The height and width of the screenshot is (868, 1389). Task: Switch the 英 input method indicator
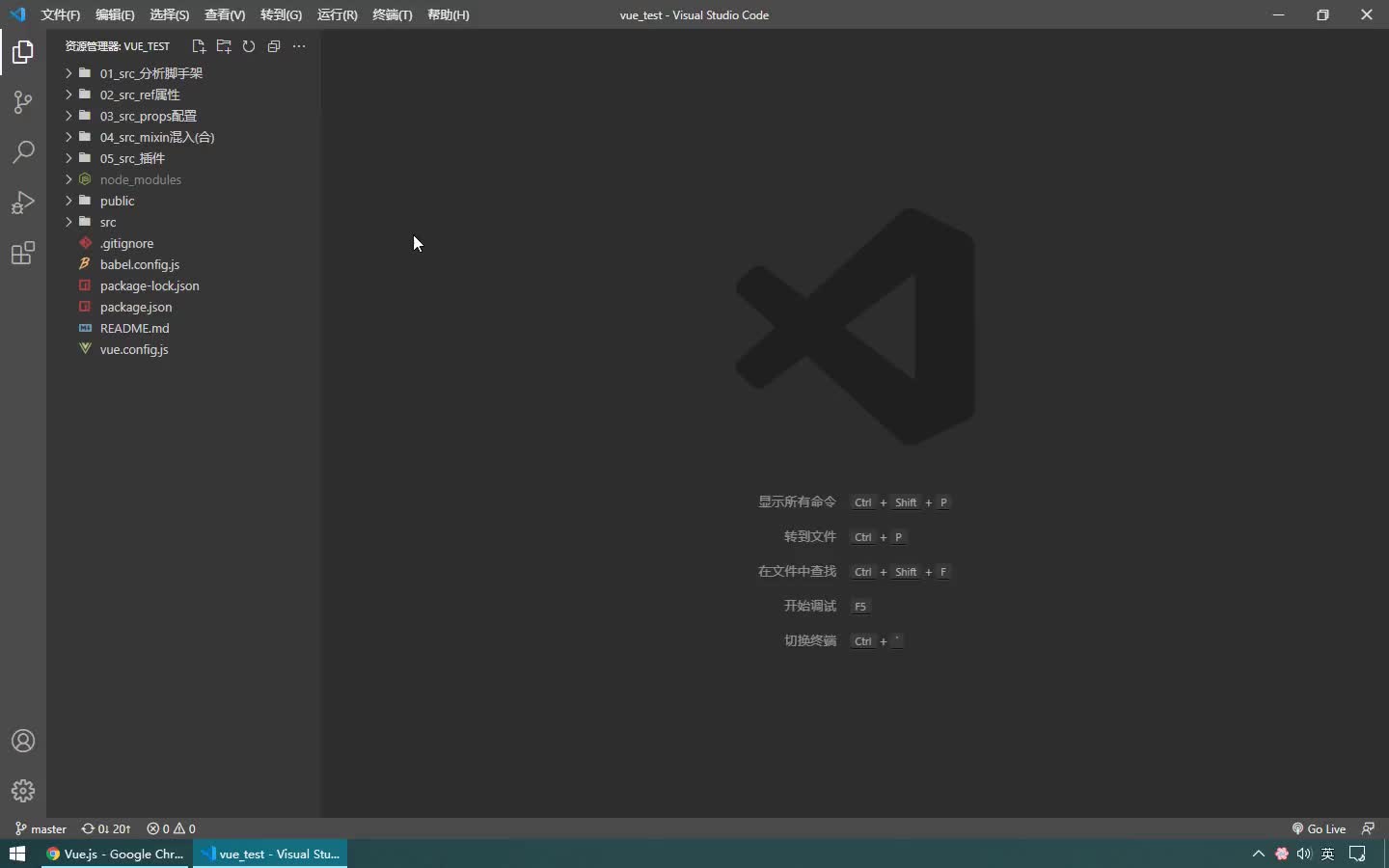click(1328, 854)
